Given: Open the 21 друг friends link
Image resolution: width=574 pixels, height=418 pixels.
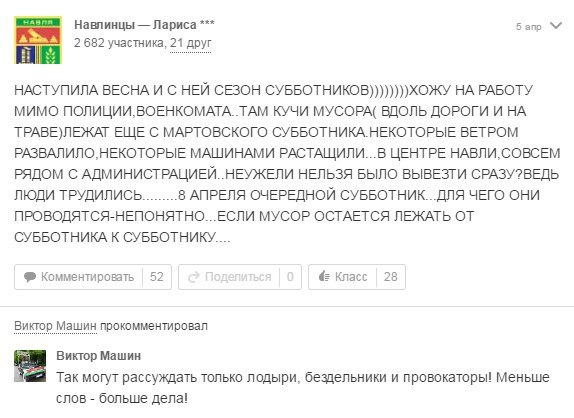Looking at the screenshot, I should [x=190, y=43].
